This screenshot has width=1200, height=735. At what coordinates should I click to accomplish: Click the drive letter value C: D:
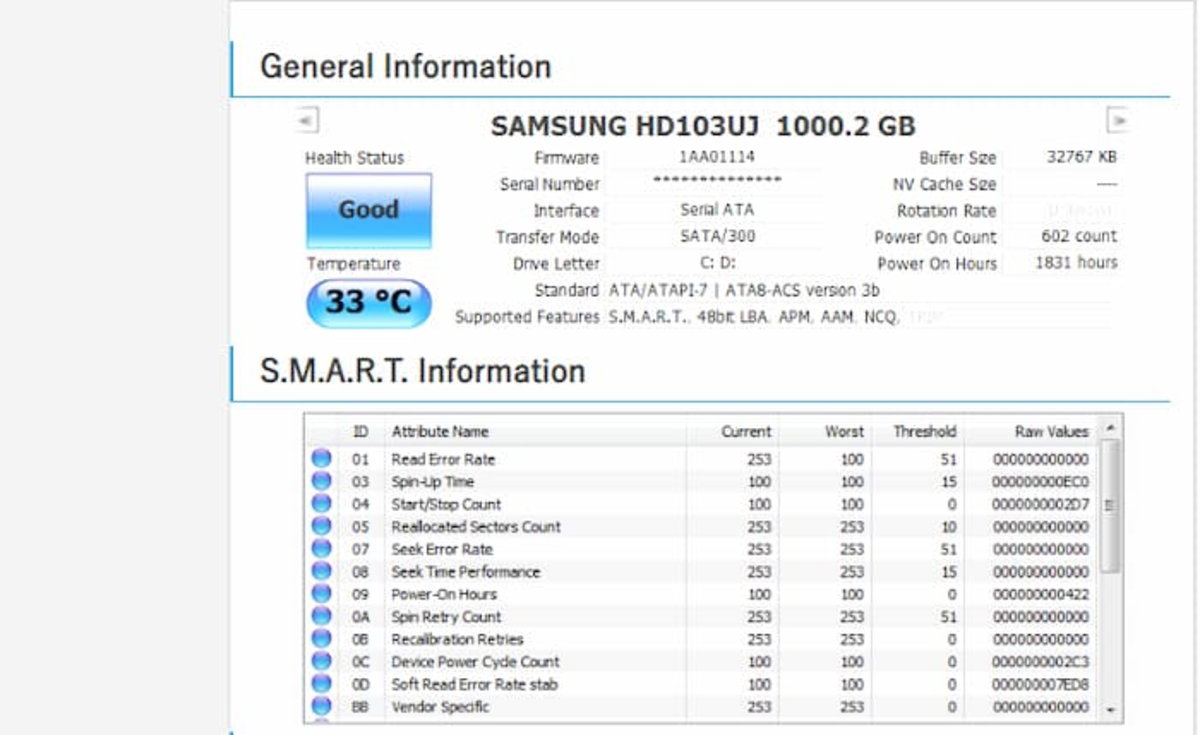717,263
